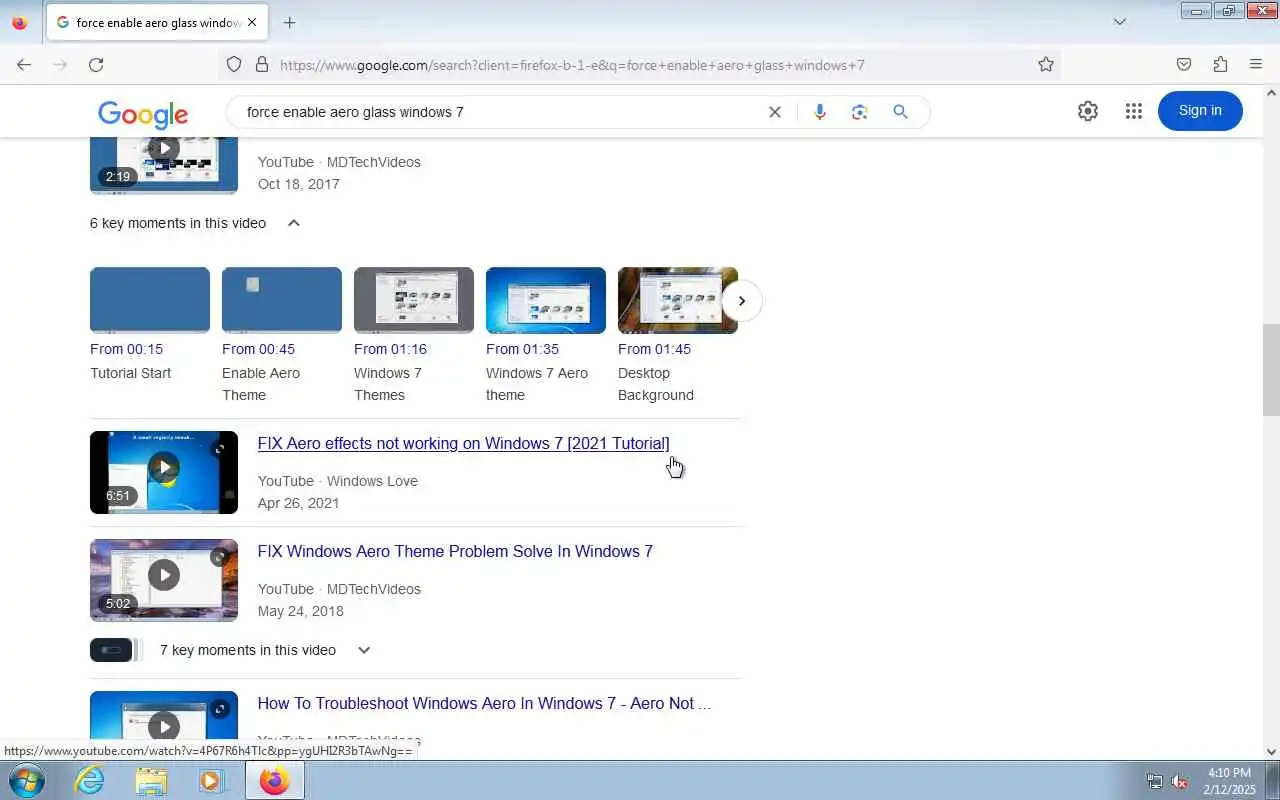Click YouTube · Windows Love source text

(x=338, y=481)
